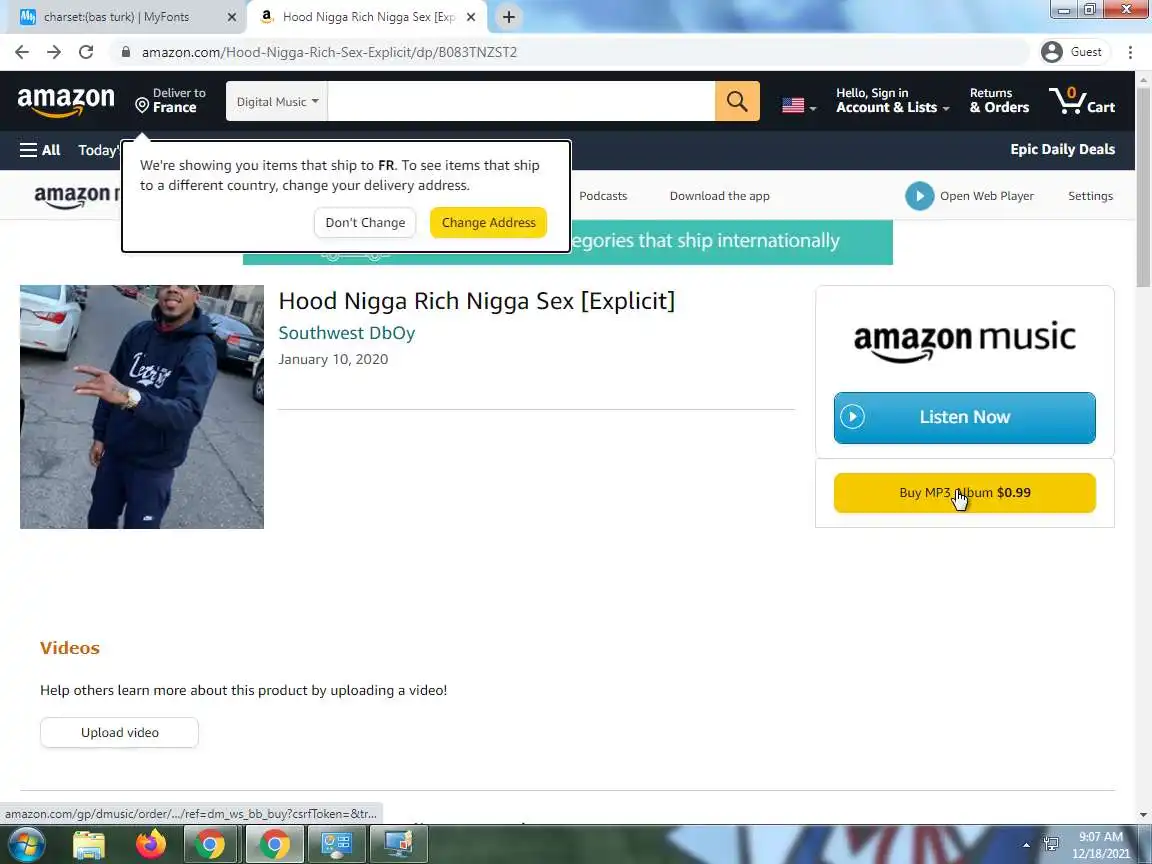Reload the page with refresh icon

[86, 52]
